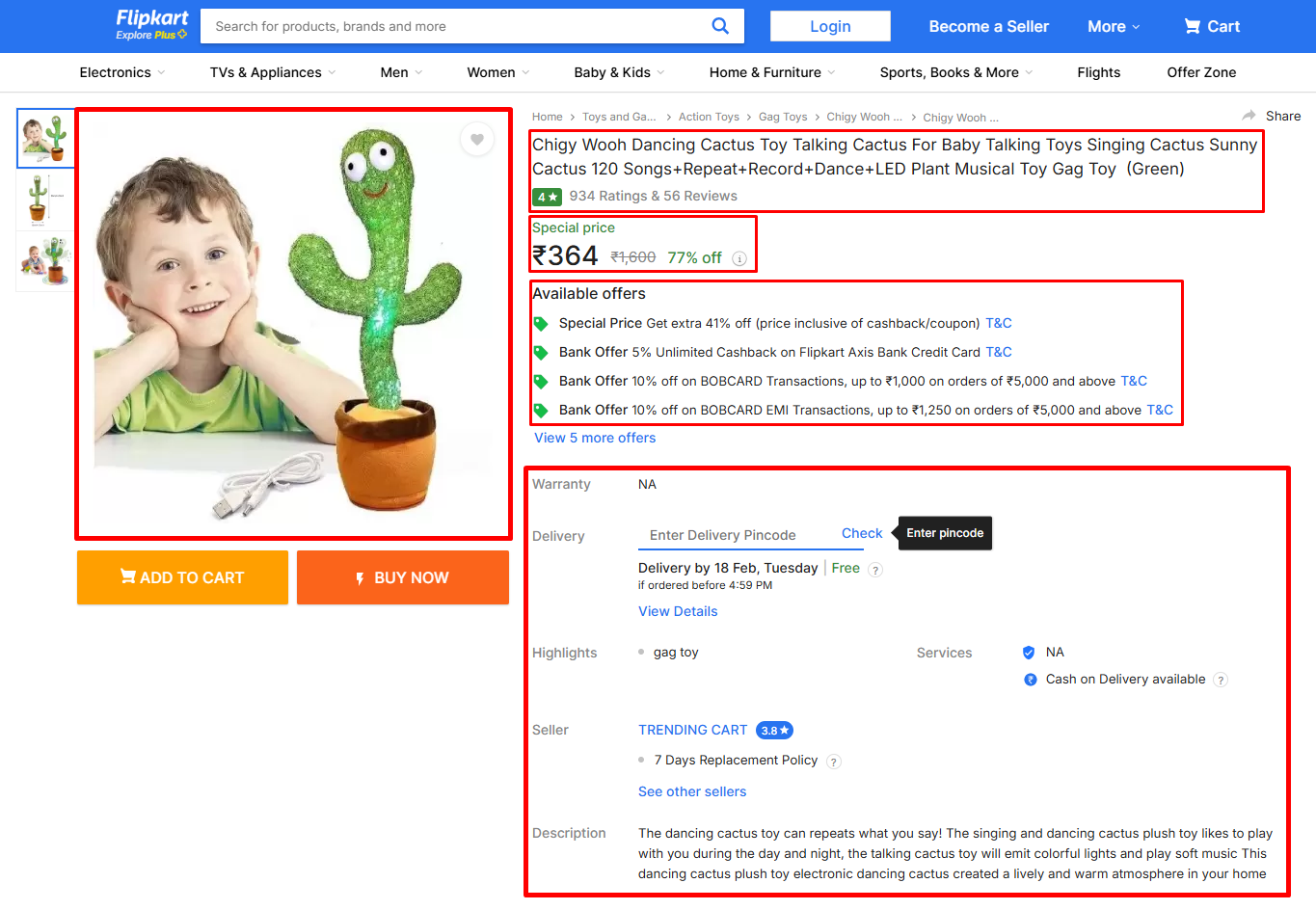Screen dimensions: 1316x910
Task: Select first thumbnail with boy and cactus
Action: (45, 138)
